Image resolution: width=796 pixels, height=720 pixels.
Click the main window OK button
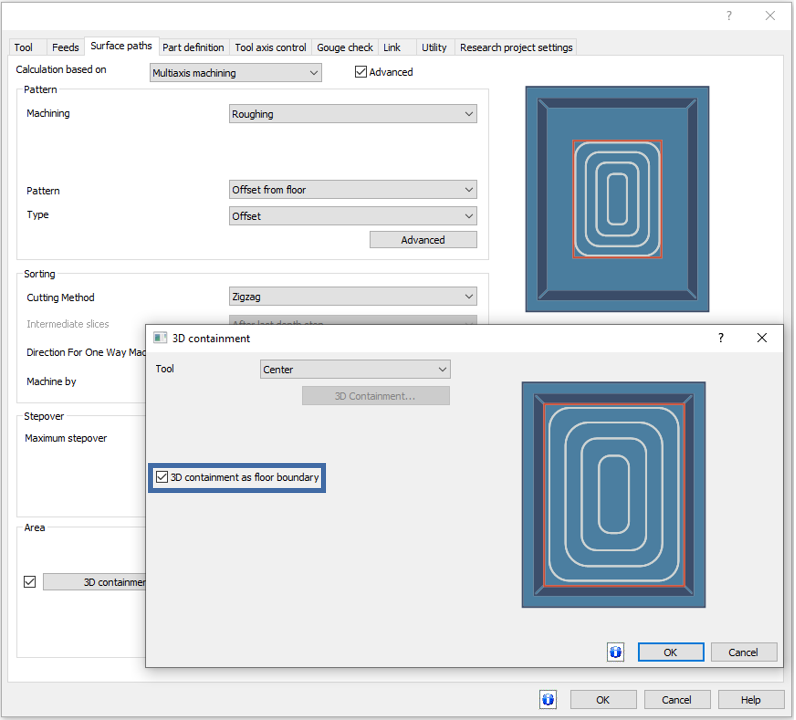coord(603,700)
